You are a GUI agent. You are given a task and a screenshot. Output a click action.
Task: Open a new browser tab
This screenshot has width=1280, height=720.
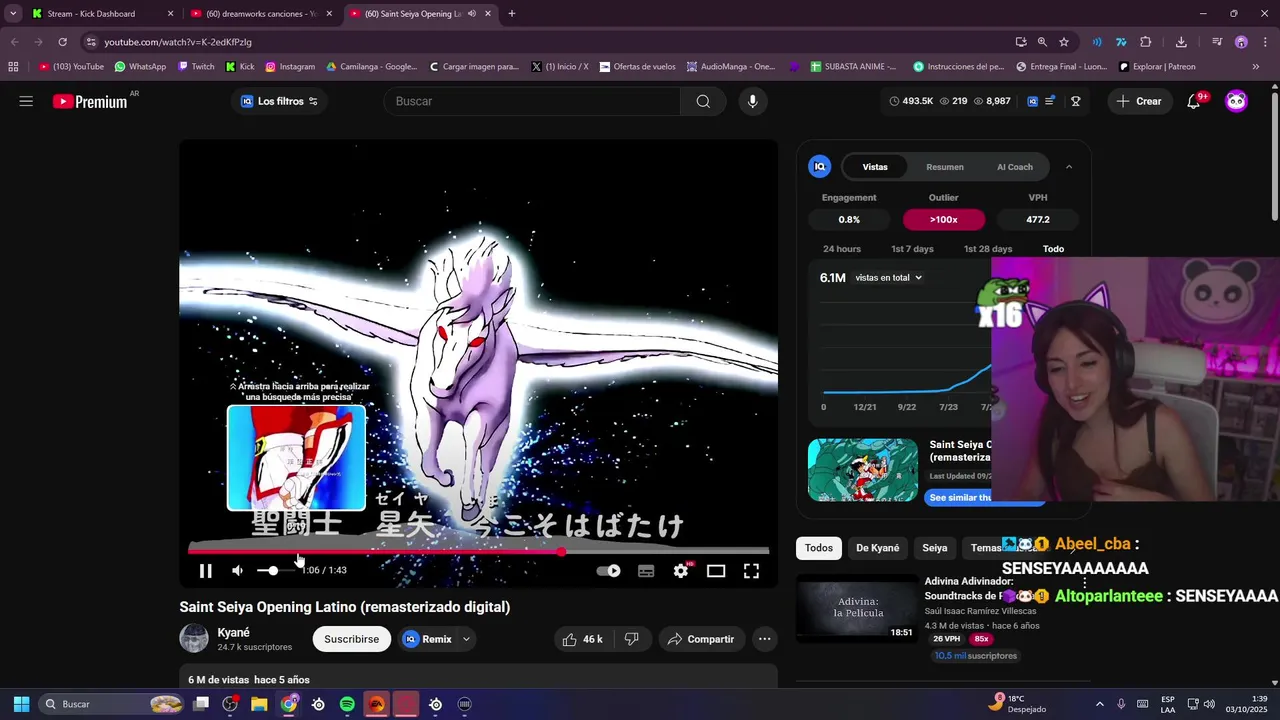pyautogui.click(x=512, y=14)
